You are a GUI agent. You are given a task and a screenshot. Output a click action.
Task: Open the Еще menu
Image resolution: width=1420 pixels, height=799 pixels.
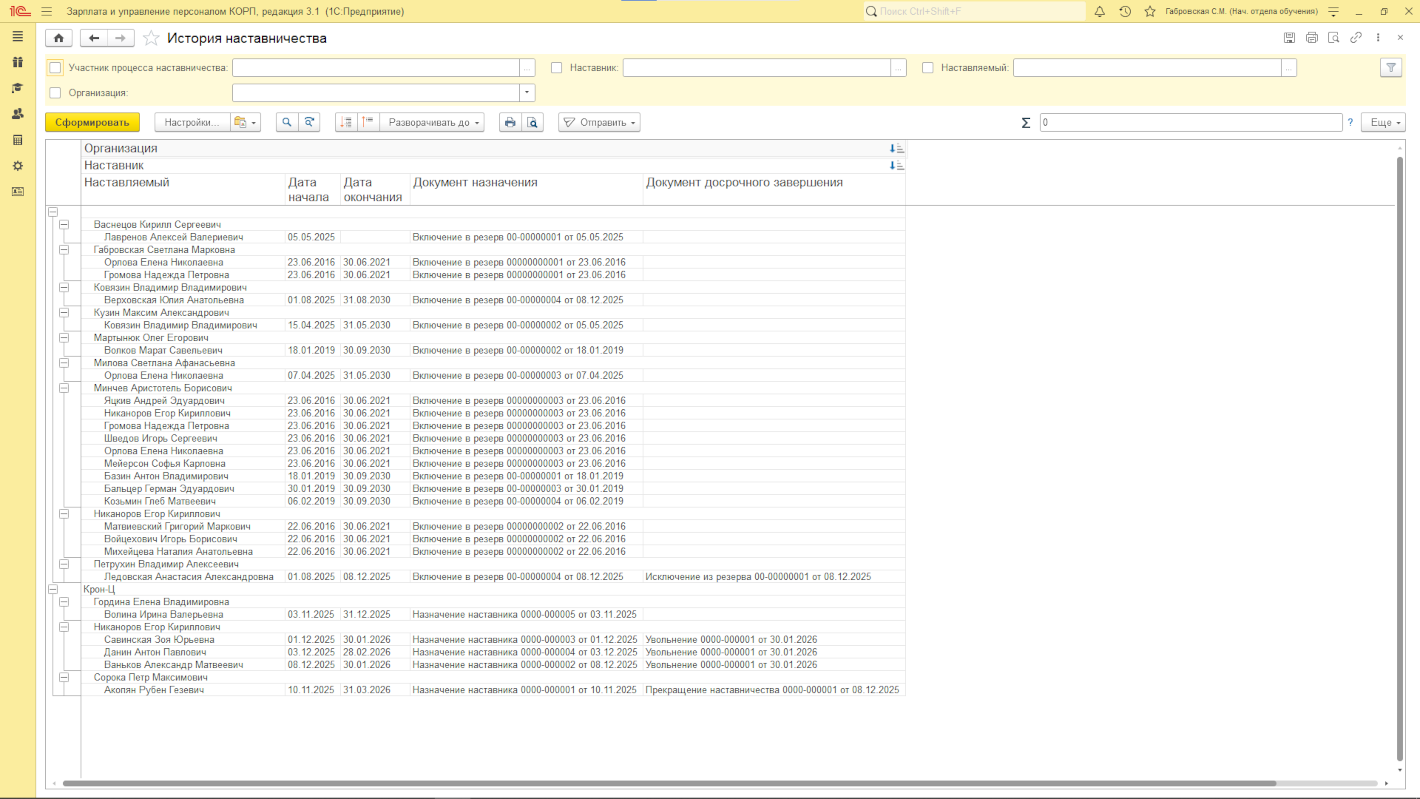(x=1386, y=122)
